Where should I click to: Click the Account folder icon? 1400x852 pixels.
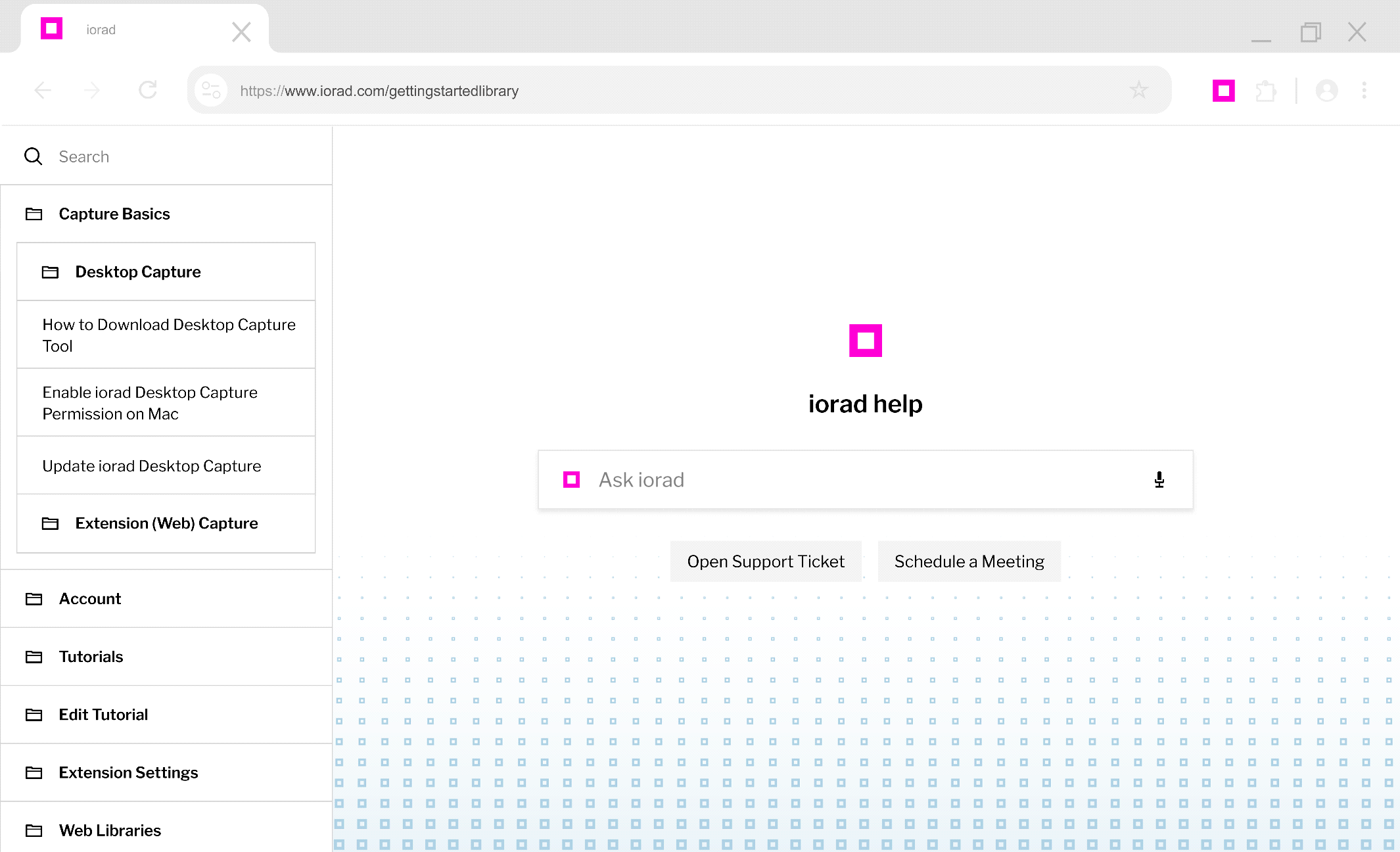coord(34,599)
